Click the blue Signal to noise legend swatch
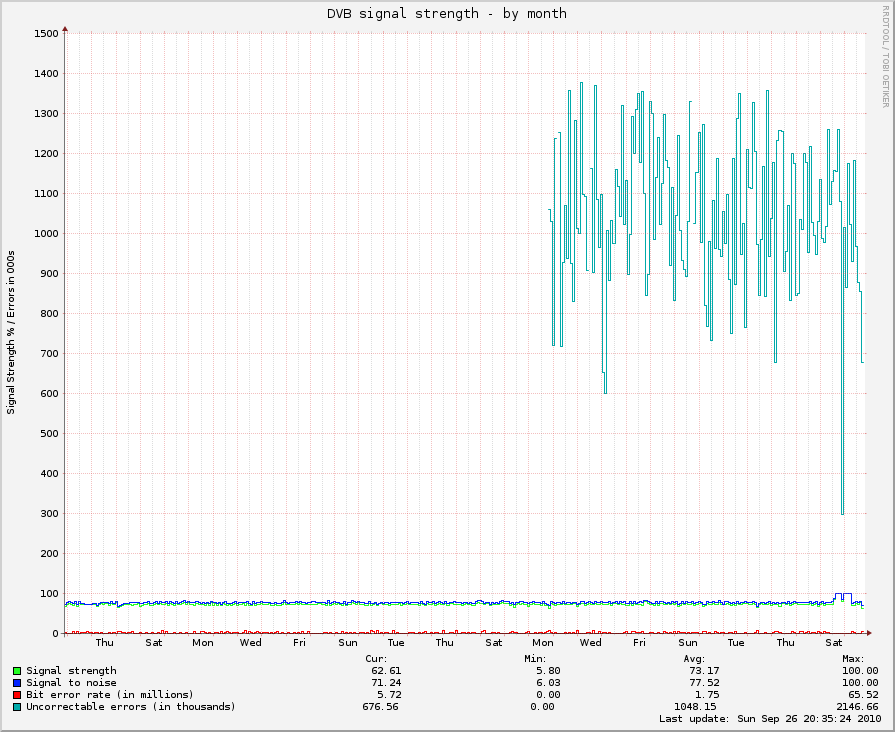This screenshot has width=895, height=732. pos(17,683)
